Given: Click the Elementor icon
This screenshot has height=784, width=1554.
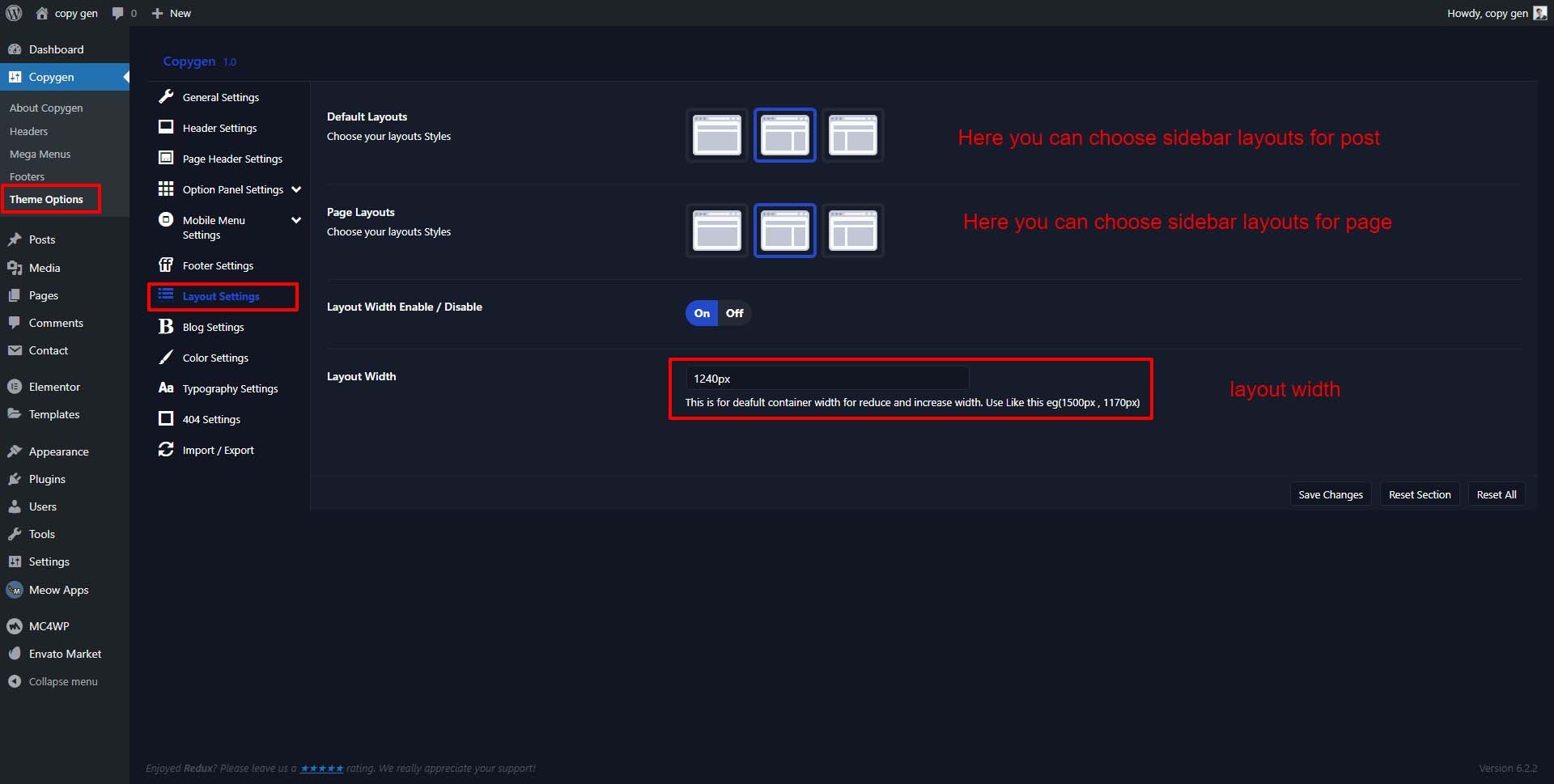Looking at the screenshot, I should coord(15,387).
